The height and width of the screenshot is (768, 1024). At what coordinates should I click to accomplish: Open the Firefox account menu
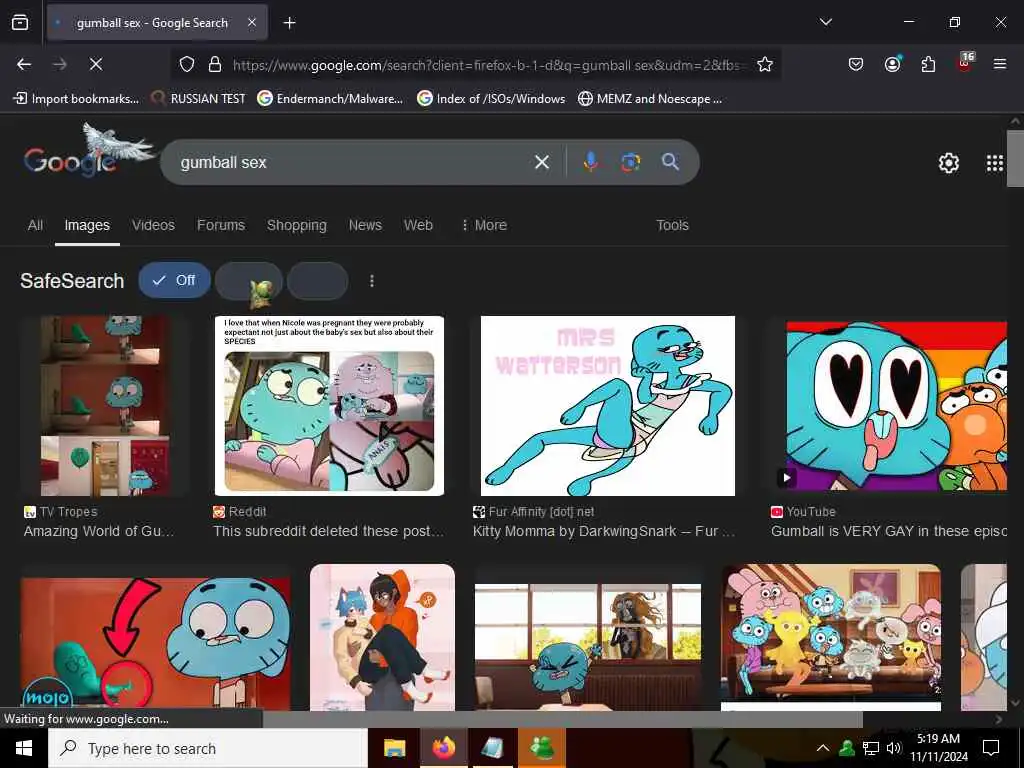point(892,64)
